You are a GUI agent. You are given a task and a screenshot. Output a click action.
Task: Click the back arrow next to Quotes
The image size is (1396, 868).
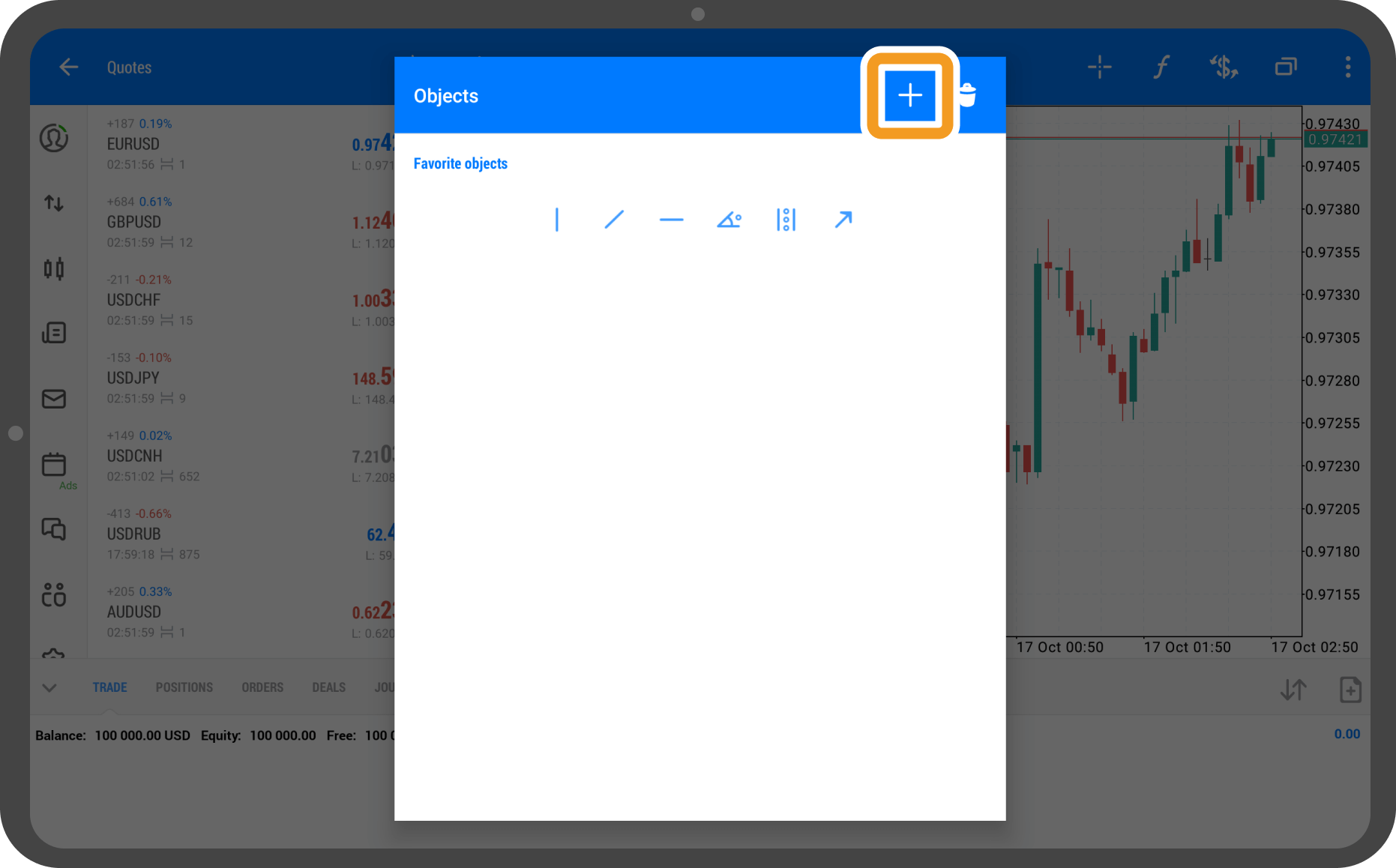point(69,67)
